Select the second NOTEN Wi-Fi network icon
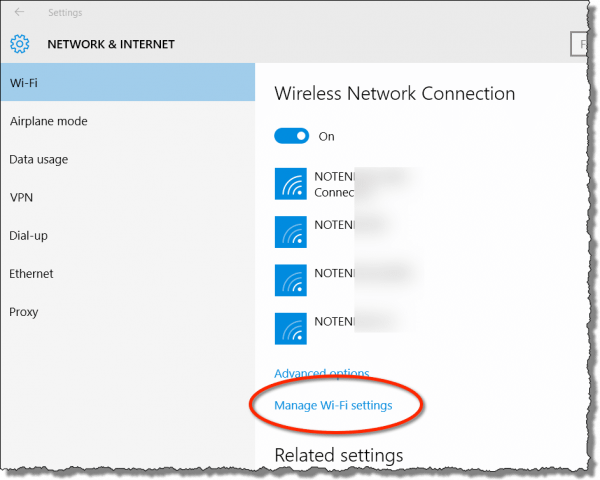Viewport: 600px width, 480px height. pyautogui.click(x=290, y=232)
